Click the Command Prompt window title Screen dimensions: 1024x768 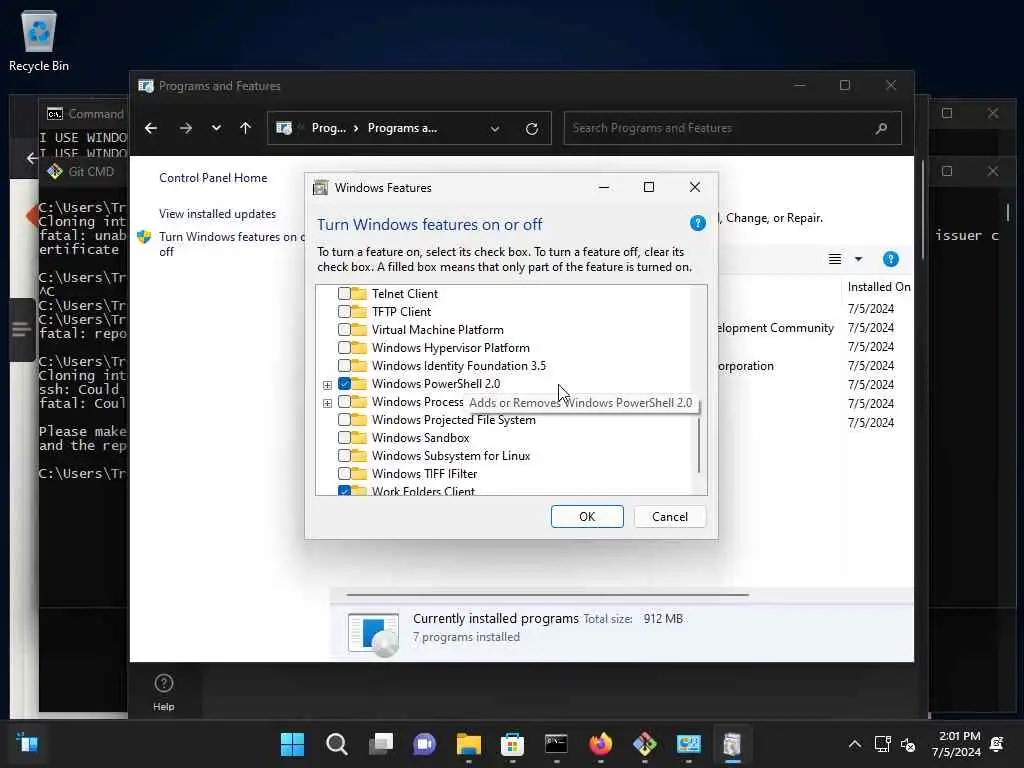tap(95, 114)
